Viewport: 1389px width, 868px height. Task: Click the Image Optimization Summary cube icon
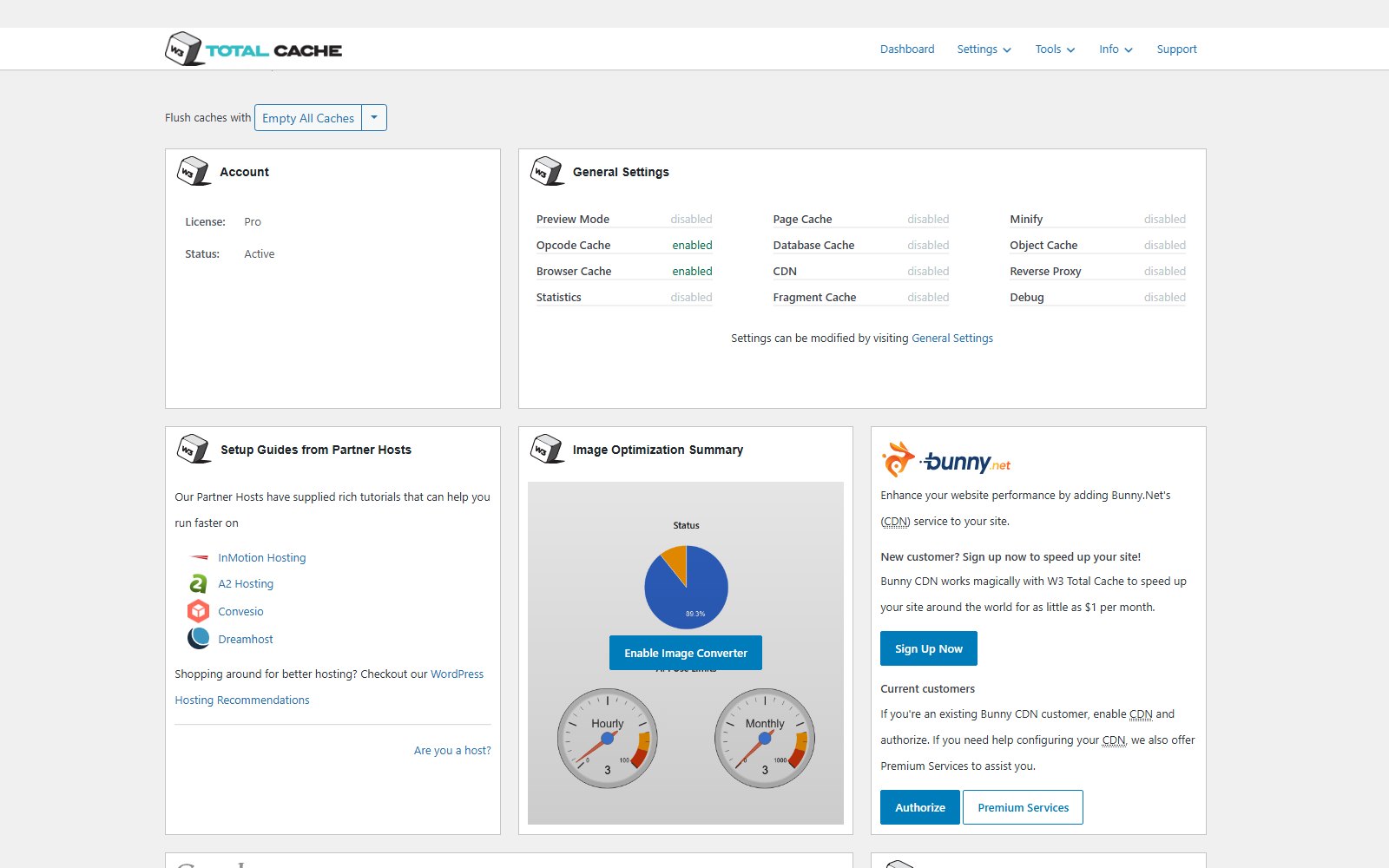(x=547, y=449)
